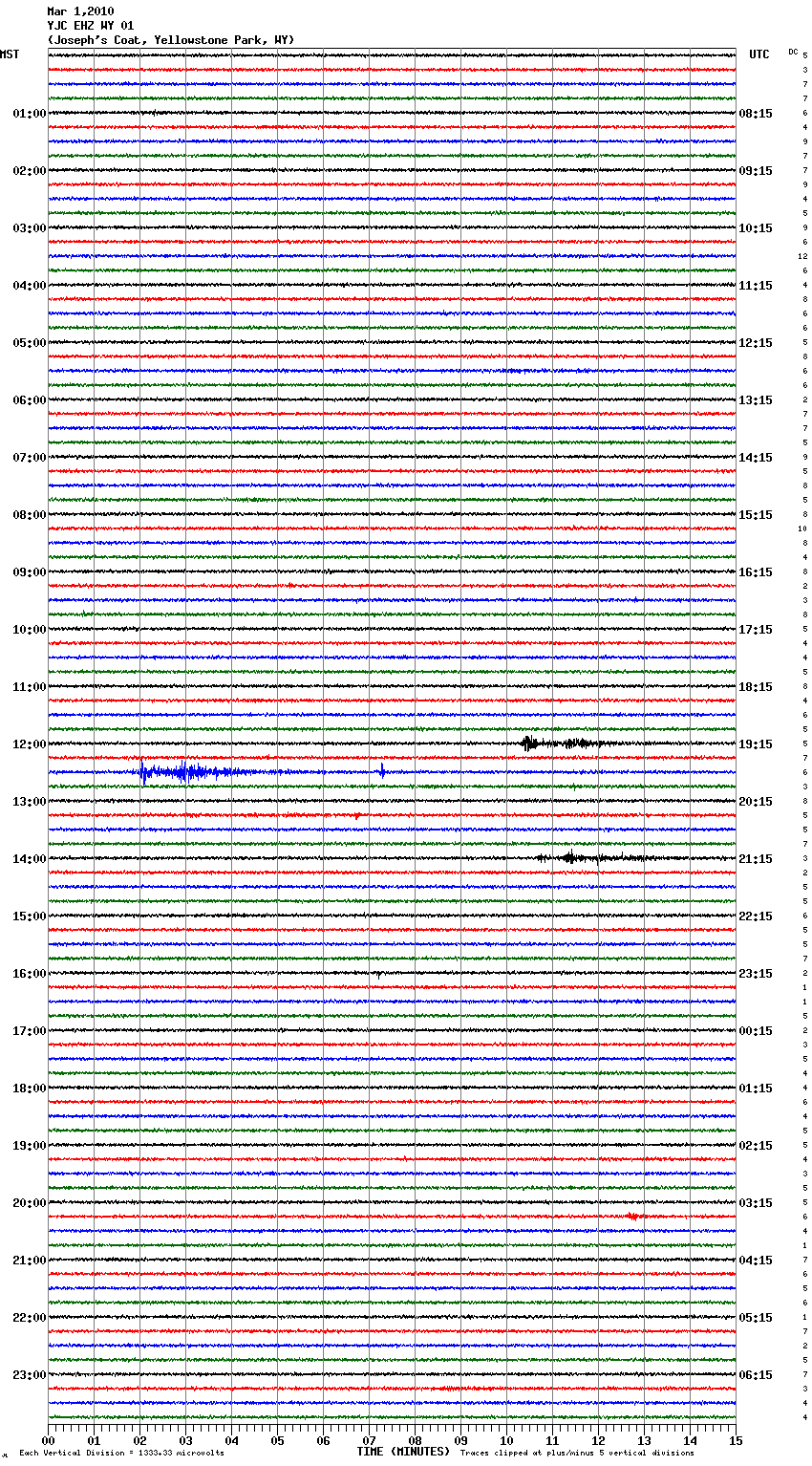Click the "MST" column header
812x1466 pixels.
pos(10,54)
